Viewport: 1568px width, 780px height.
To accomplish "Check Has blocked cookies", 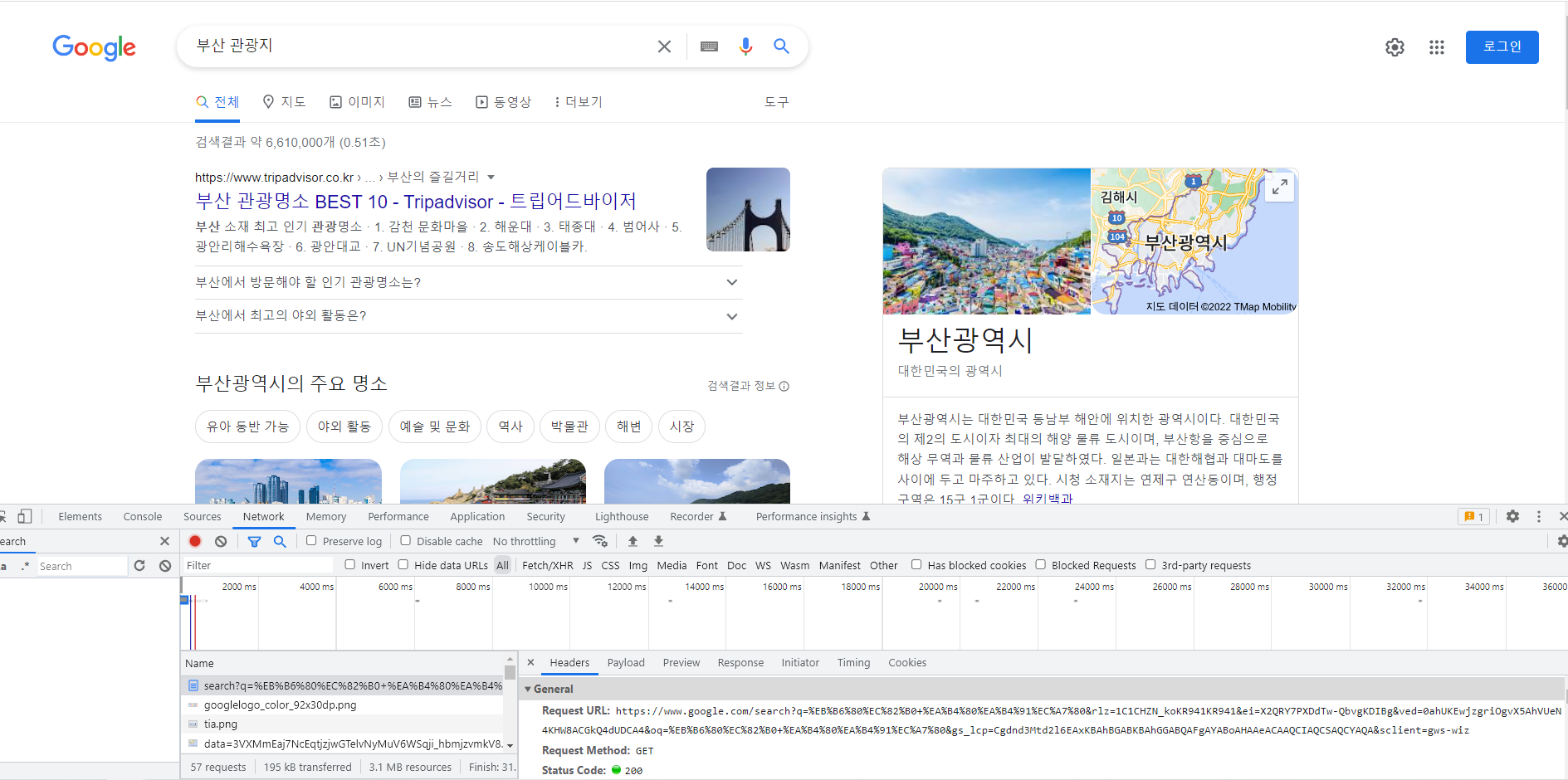I will (916, 564).
